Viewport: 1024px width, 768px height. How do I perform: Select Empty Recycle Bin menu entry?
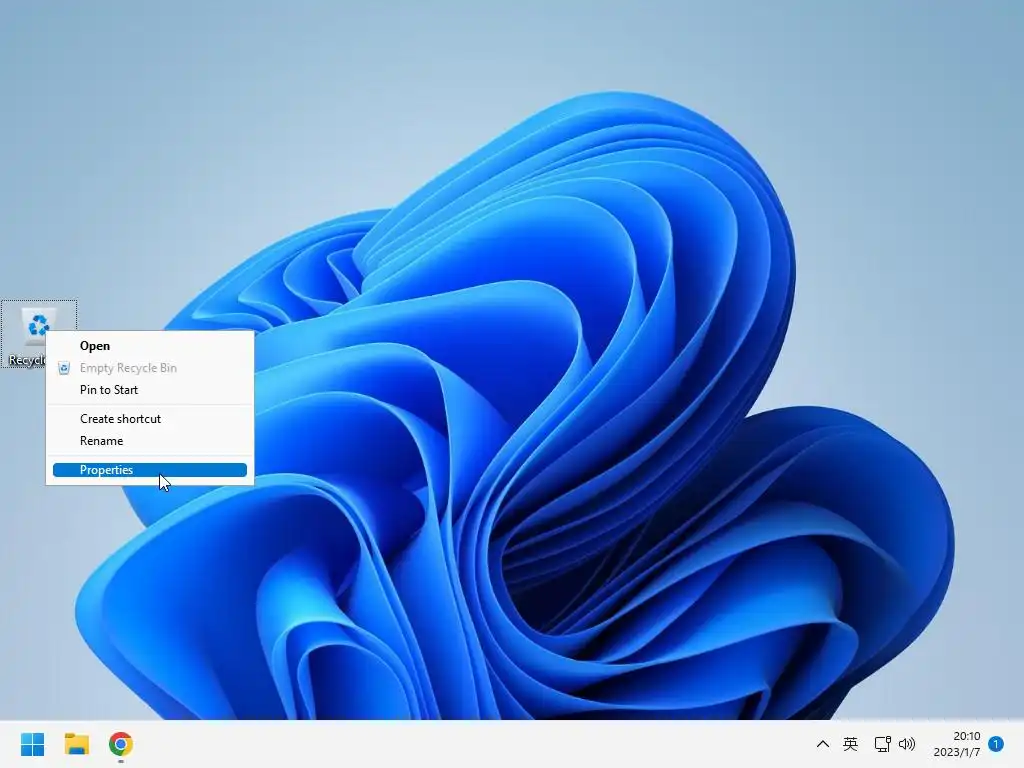[150, 368]
